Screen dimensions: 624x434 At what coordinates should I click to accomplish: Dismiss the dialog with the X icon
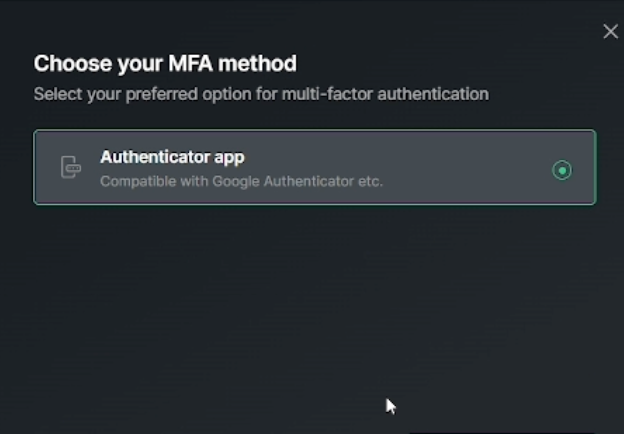[x=610, y=31]
